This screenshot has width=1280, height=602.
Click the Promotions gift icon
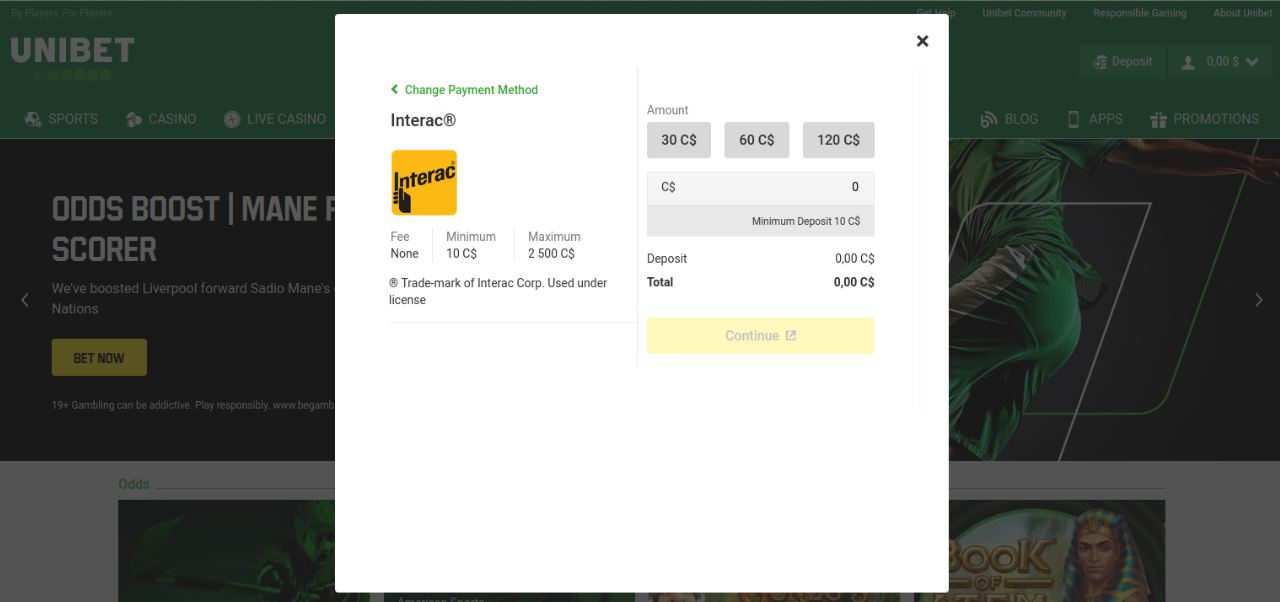[x=1159, y=119]
